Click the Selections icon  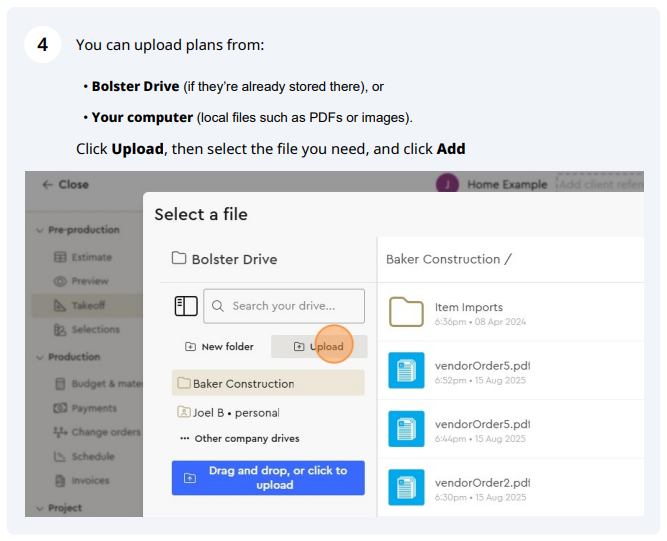60,330
